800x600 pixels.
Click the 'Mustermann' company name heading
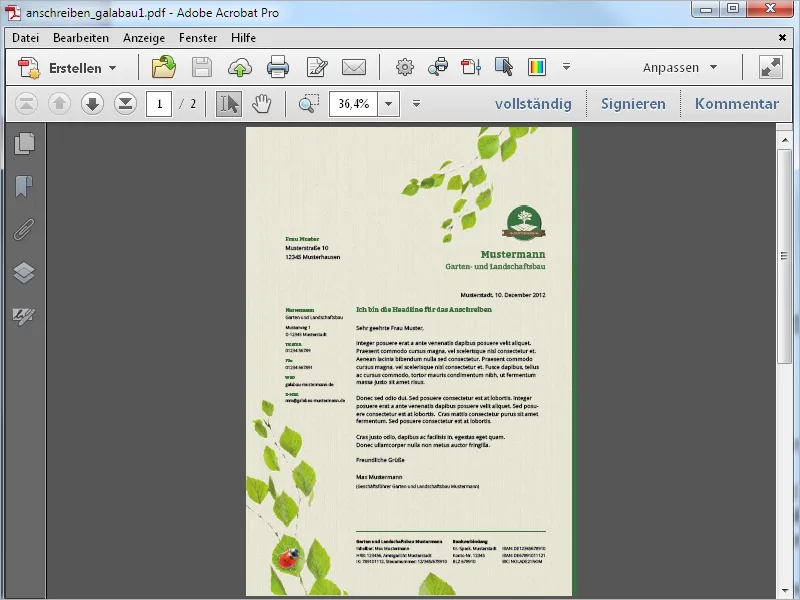pos(513,254)
